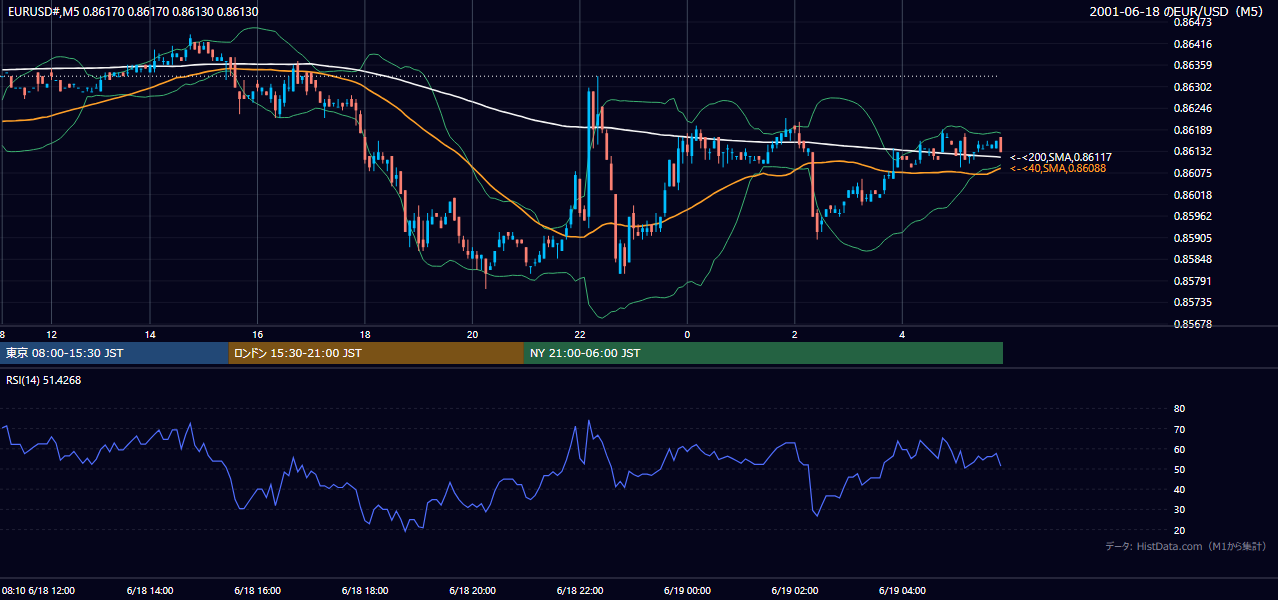Select the Tokyo 東京 08:00-15:30 JST session bar
1278x600 pixels.
tap(114, 353)
